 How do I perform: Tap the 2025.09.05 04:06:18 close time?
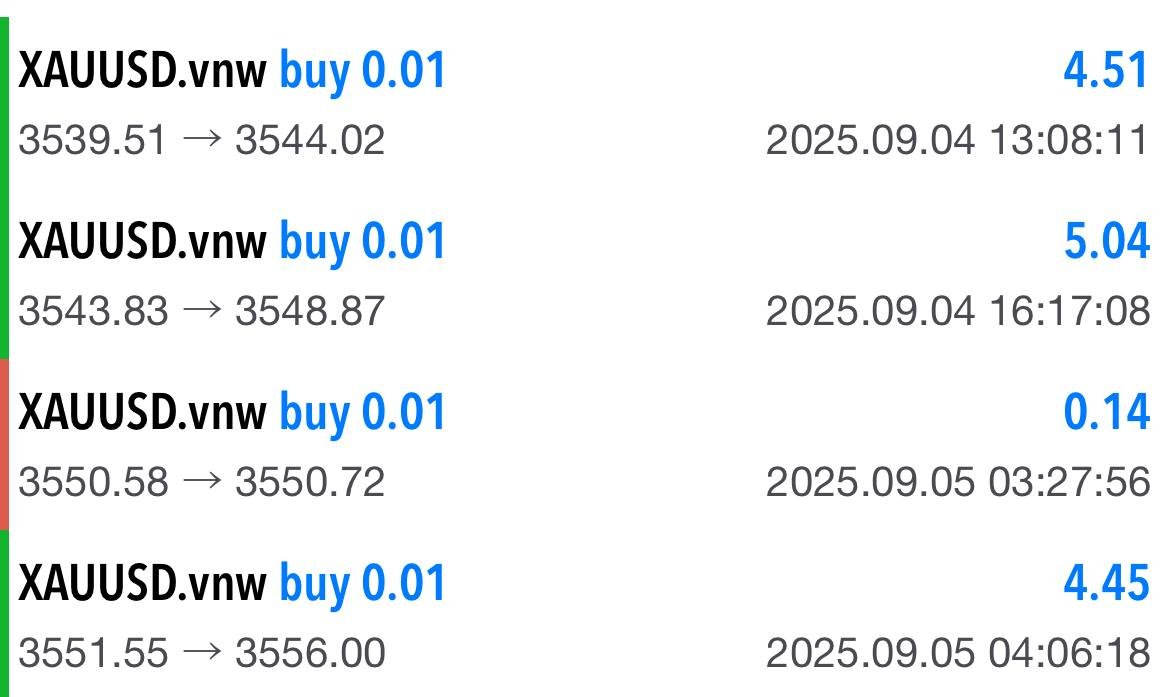957,653
